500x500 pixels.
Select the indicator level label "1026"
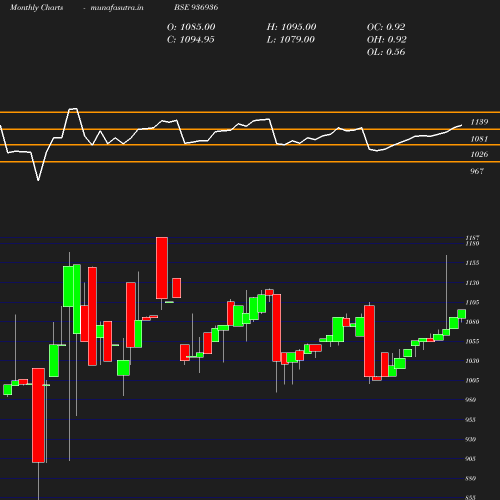pos(479,154)
